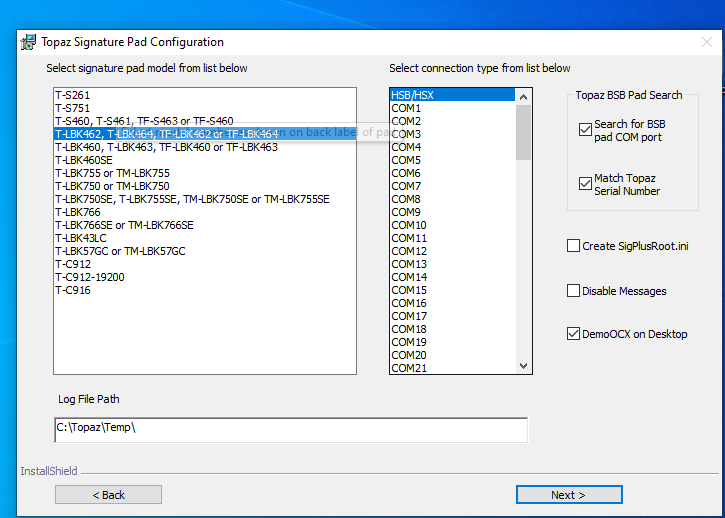Uncheck DemoOCX on Desktop option
This screenshot has height=518, width=725.
pyautogui.click(x=573, y=334)
